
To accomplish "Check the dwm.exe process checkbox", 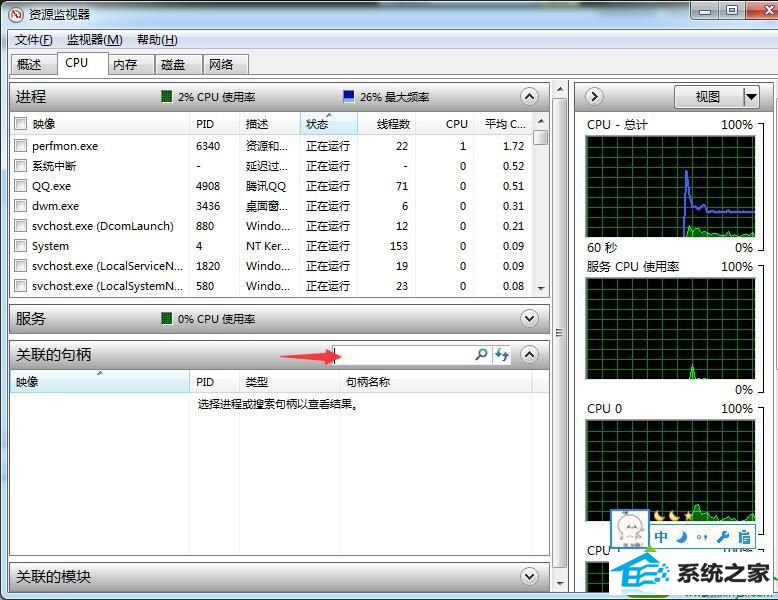I will coord(20,205).
